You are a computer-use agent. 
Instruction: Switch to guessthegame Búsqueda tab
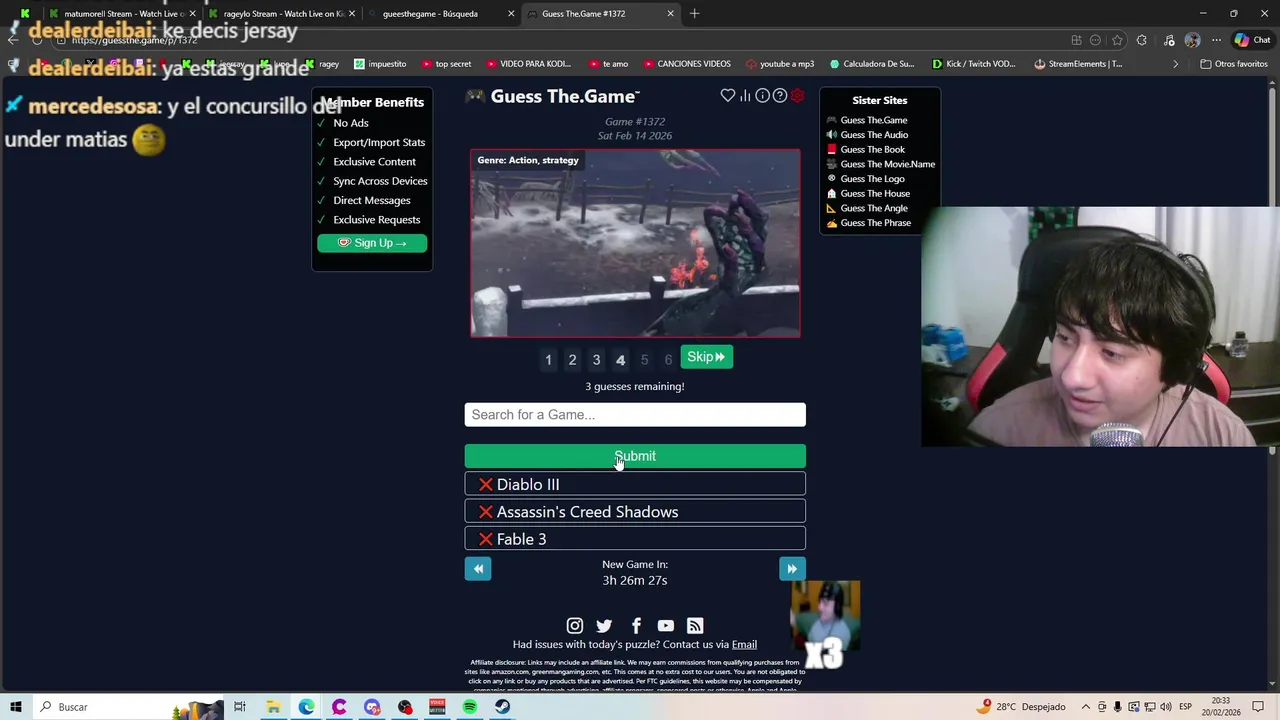(440, 14)
